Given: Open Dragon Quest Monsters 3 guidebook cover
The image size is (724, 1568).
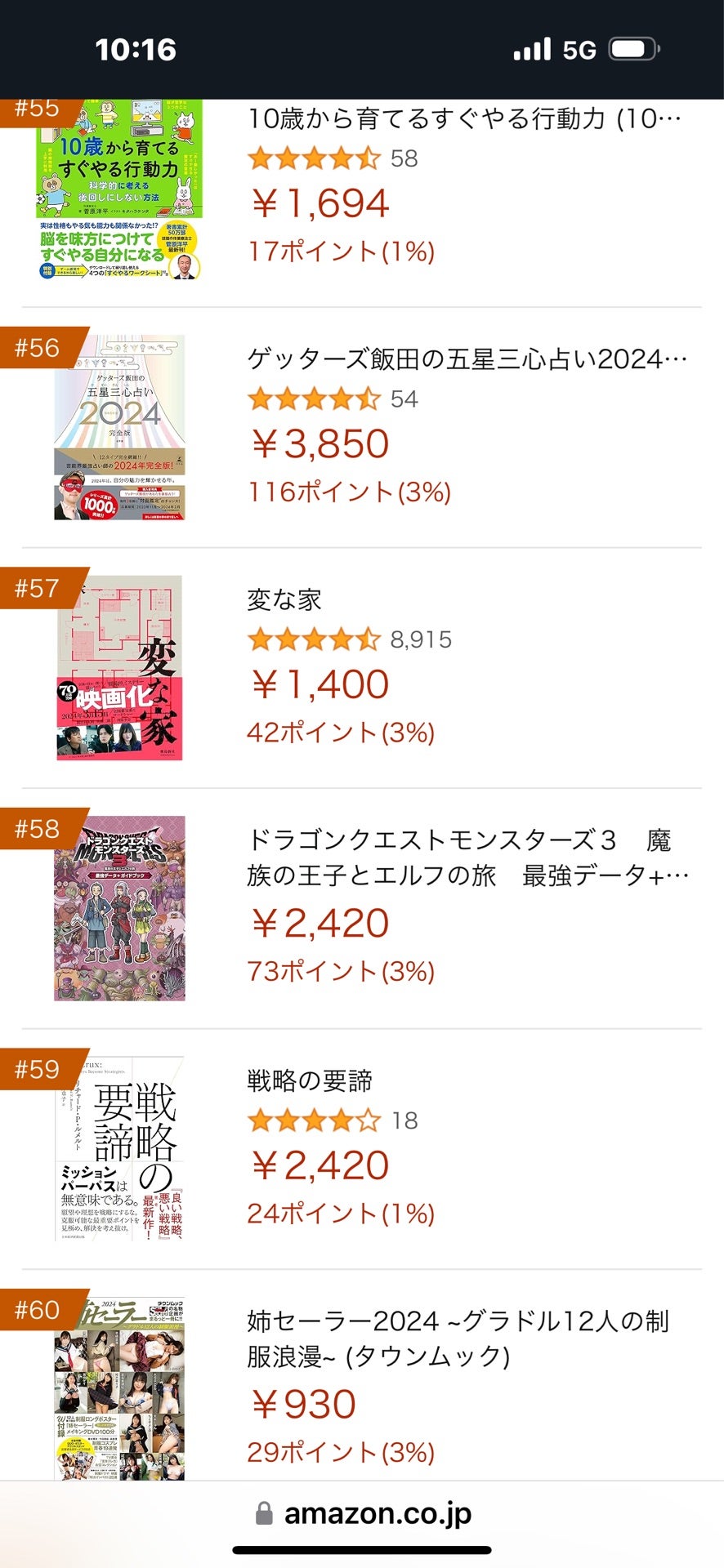Looking at the screenshot, I should pyautogui.click(x=119, y=908).
